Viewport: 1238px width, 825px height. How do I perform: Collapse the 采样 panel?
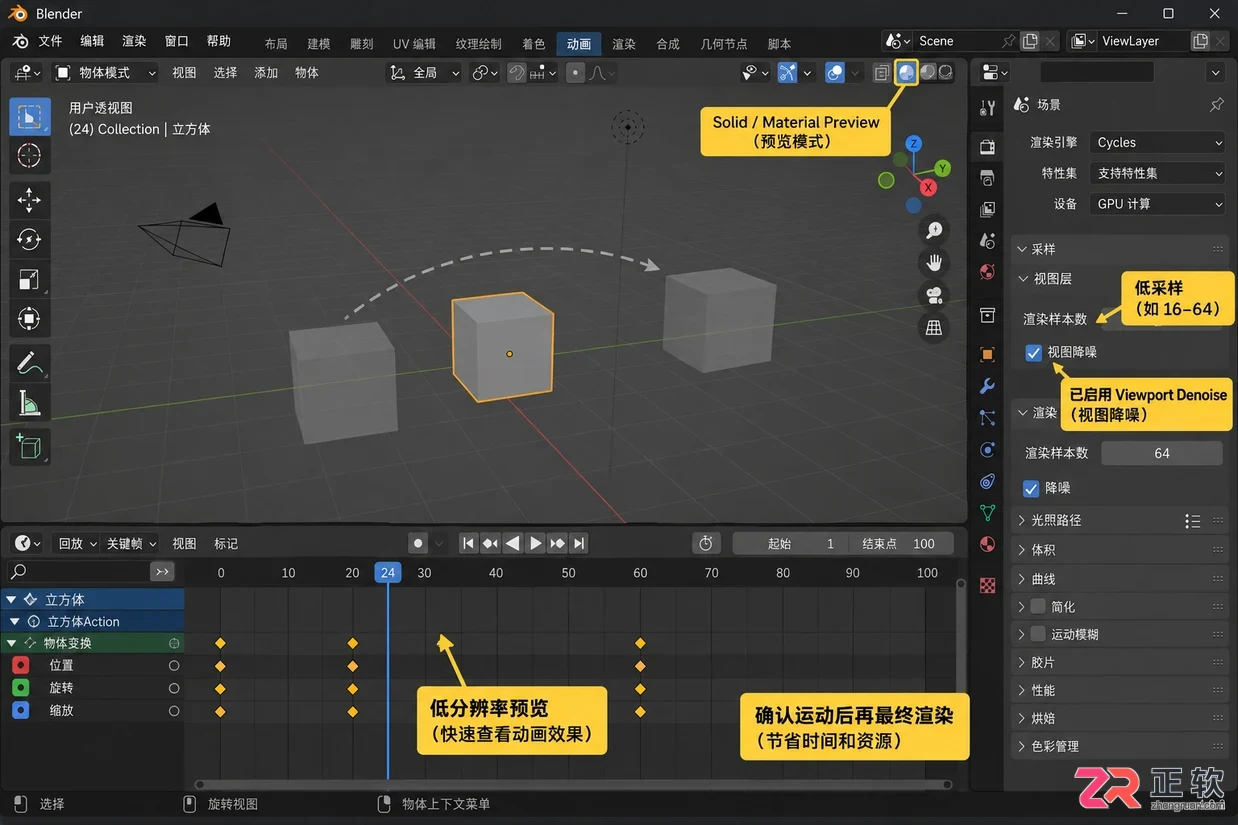point(1120,249)
